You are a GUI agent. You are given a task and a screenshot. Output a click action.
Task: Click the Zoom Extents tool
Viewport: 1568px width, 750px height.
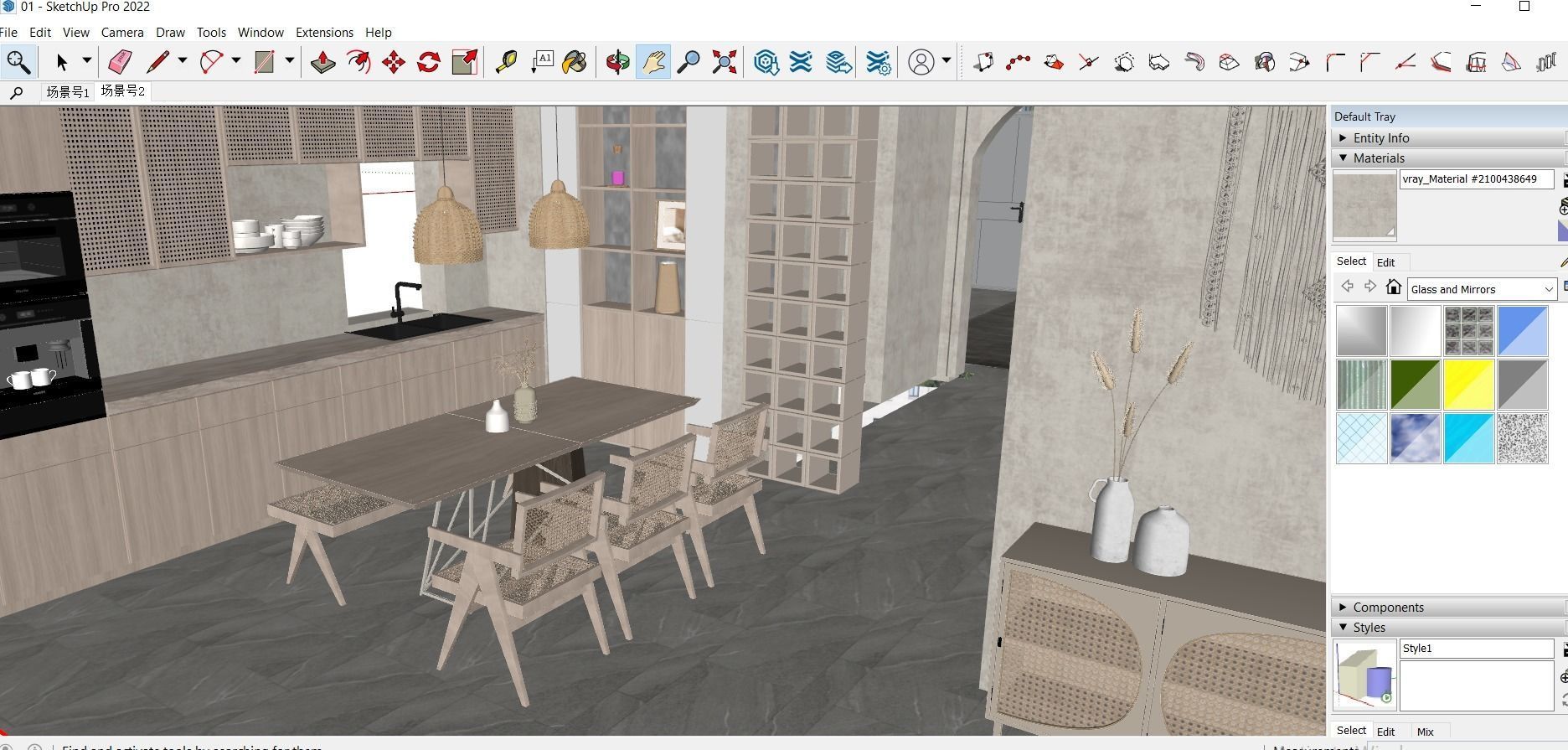[x=725, y=62]
